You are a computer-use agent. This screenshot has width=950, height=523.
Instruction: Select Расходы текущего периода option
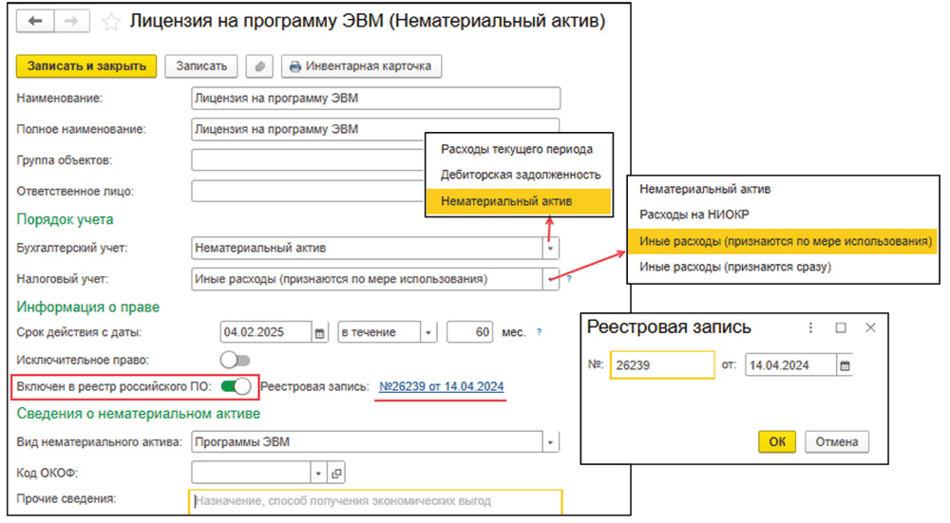click(x=517, y=149)
